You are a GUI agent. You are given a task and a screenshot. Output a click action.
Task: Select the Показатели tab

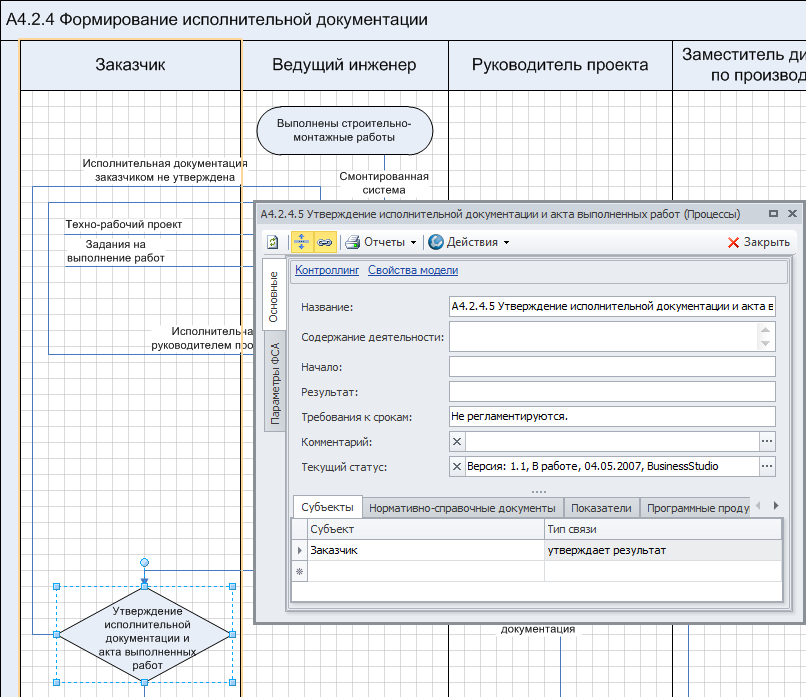tap(602, 508)
